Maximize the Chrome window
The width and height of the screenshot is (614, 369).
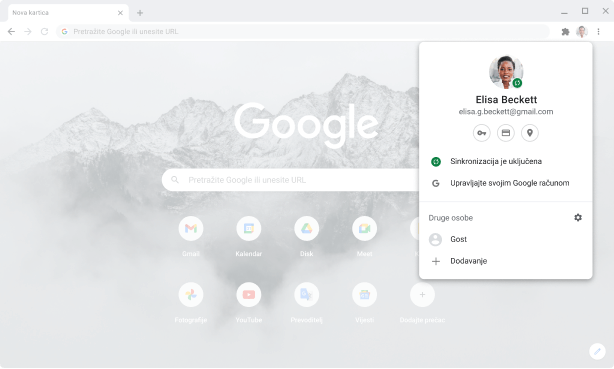585,11
